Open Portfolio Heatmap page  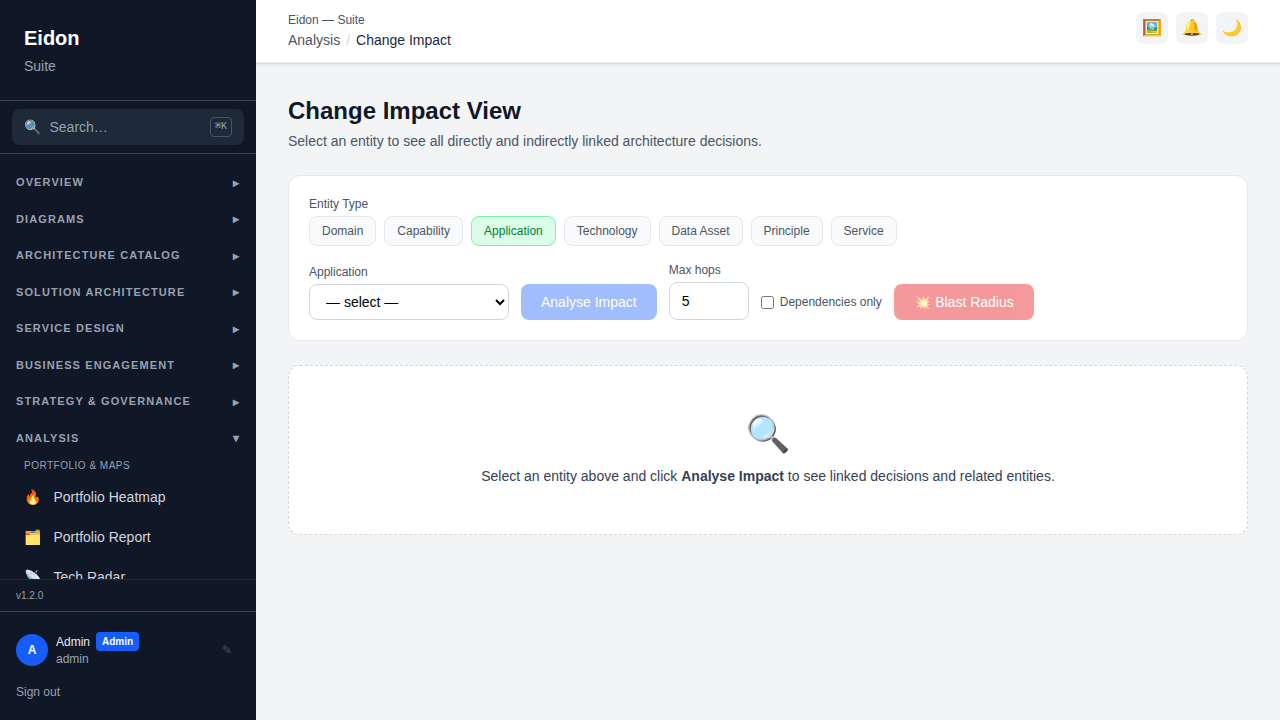pyautogui.click(x=128, y=497)
